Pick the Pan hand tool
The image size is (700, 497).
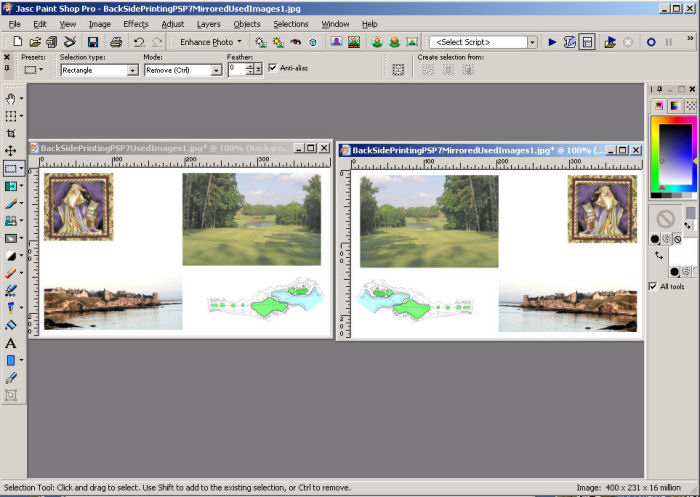[11, 99]
